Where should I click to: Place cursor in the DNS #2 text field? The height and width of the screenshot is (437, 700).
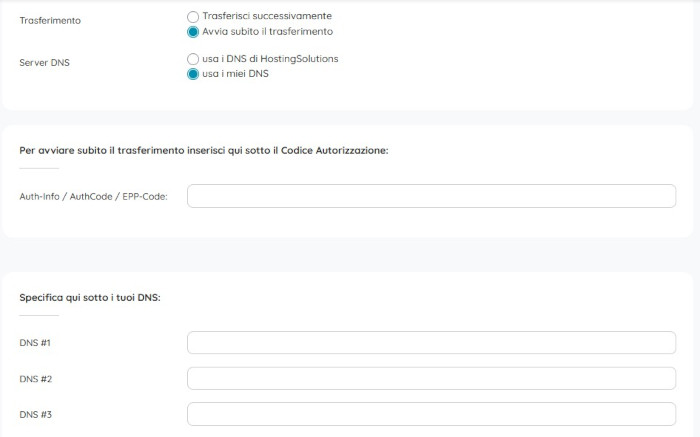point(431,379)
